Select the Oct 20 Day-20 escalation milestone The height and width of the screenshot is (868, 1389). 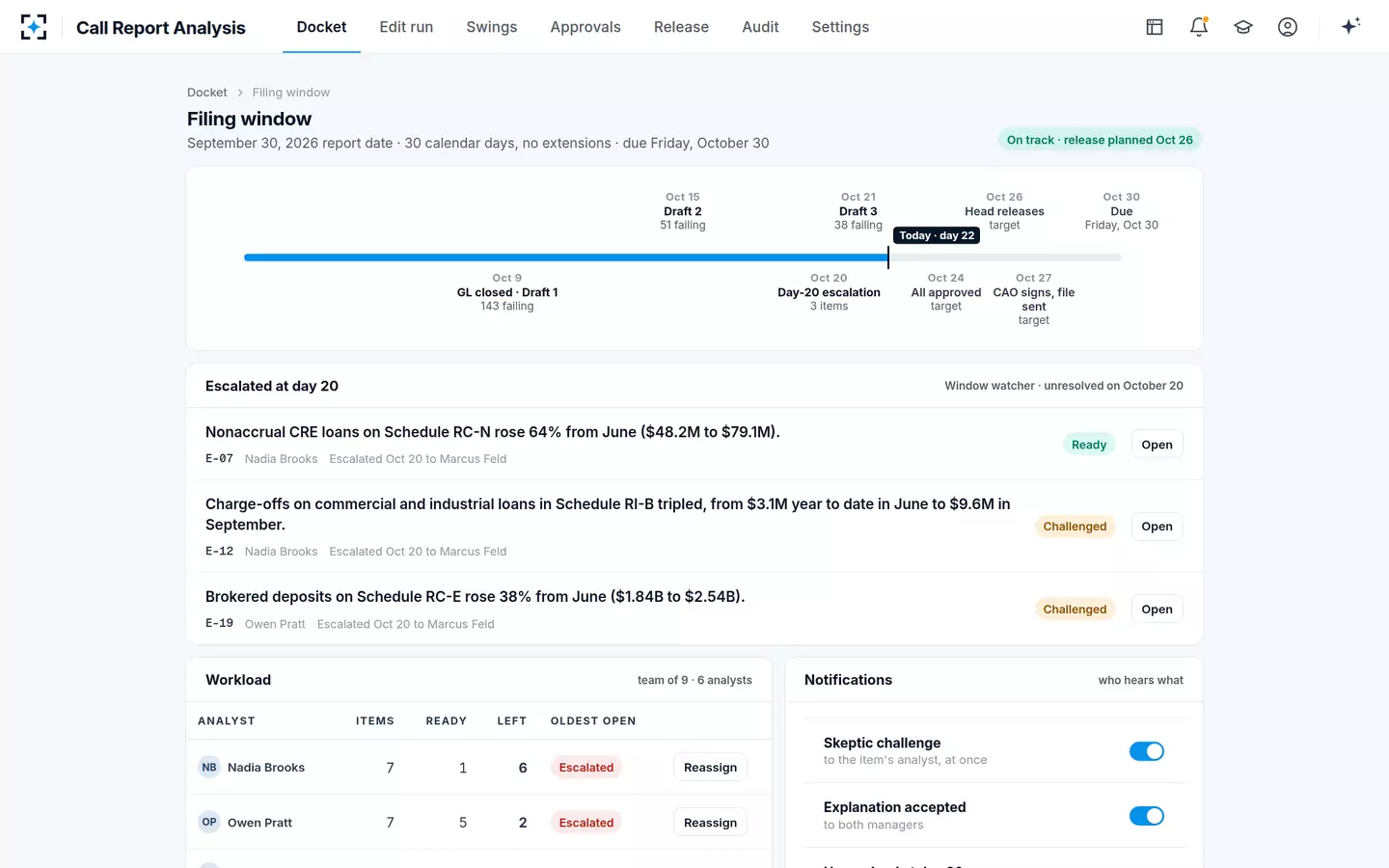830,292
